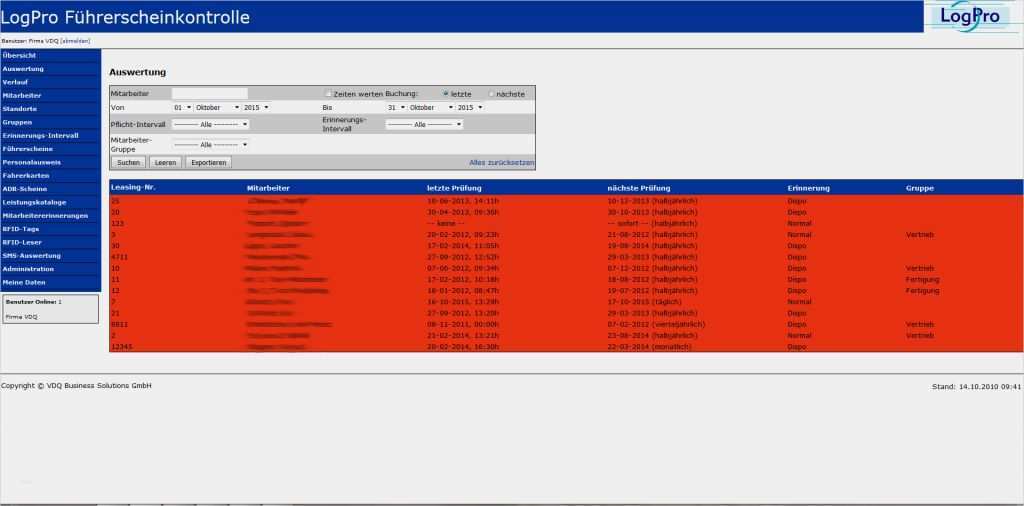Open the Erinnerungs-Intervall filter dropdown
The image size is (1024, 506).
coord(424,125)
